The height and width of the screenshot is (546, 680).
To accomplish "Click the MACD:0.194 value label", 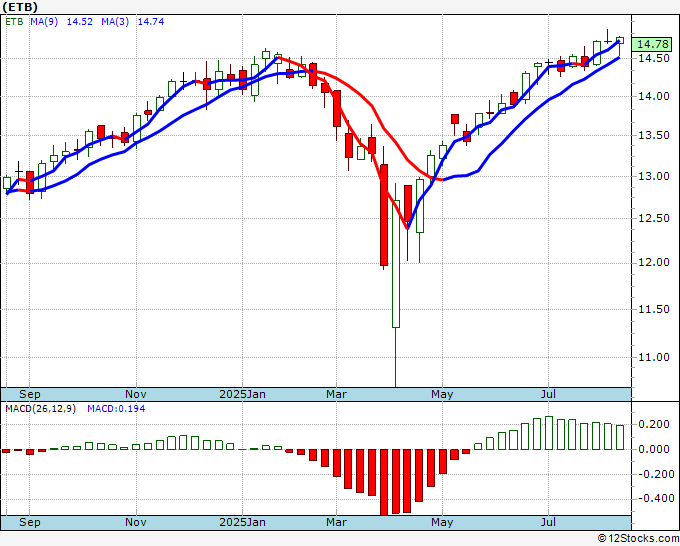I will [x=116, y=409].
